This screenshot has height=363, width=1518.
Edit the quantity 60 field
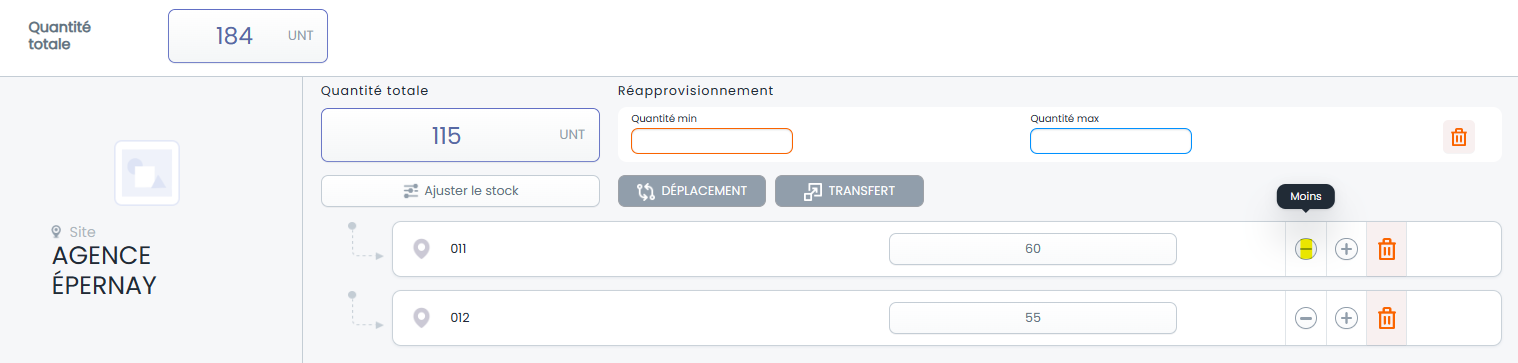click(1033, 249)
